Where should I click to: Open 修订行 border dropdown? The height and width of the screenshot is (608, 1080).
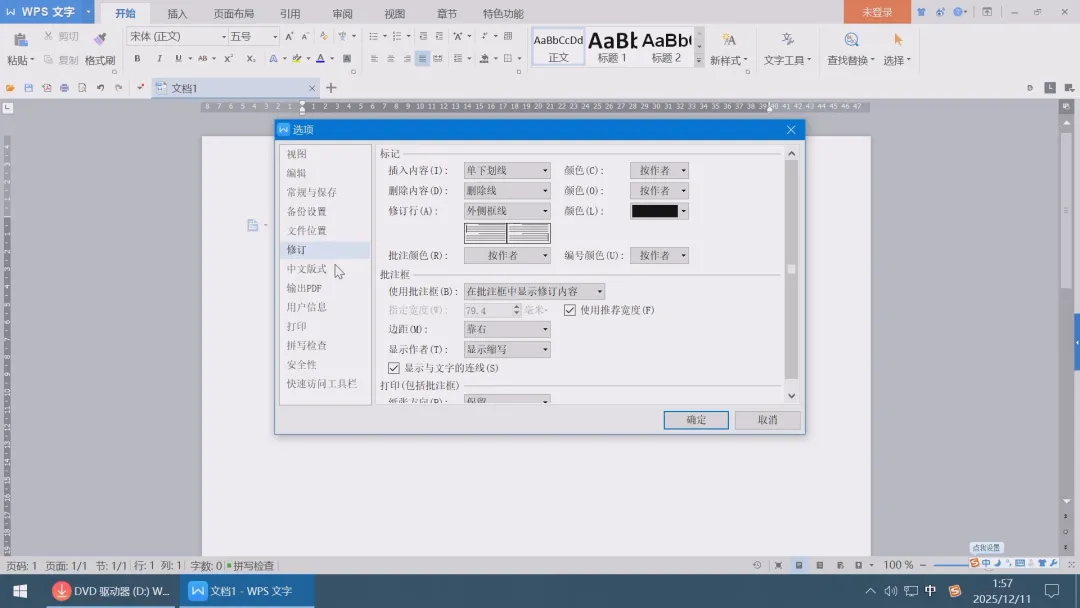(x=507, y=211)
